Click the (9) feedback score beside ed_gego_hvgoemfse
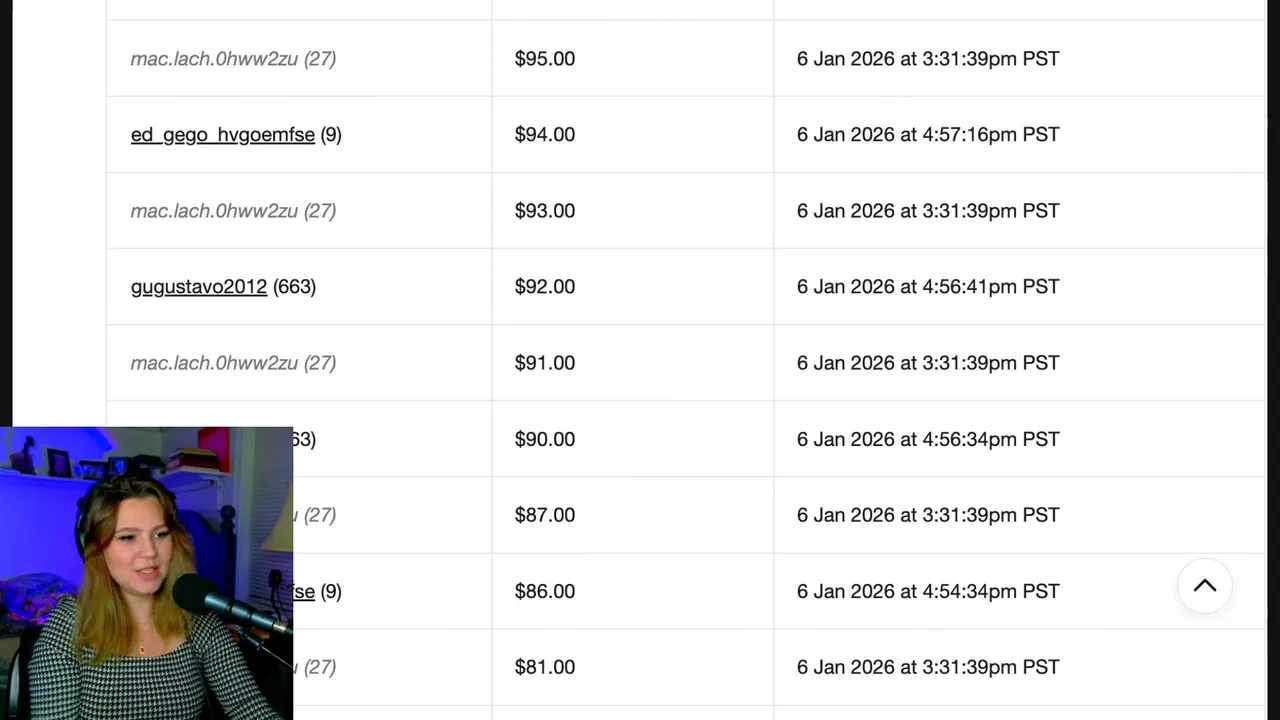 [331, 135]
